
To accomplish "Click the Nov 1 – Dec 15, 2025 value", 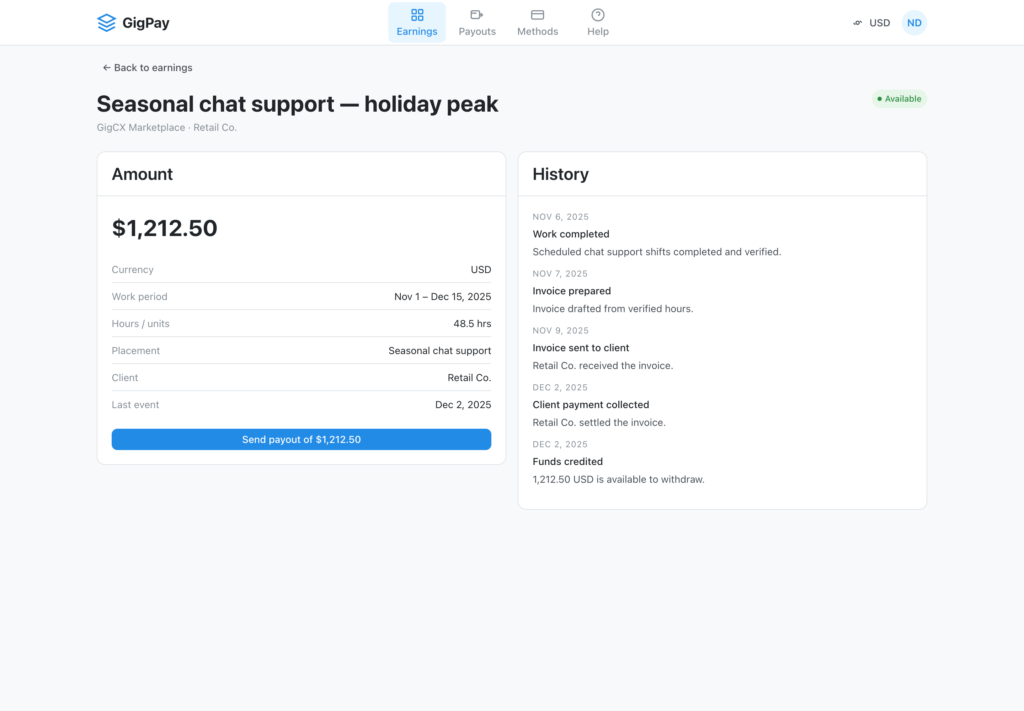I will pyautogui.click(x=442, y=296).
